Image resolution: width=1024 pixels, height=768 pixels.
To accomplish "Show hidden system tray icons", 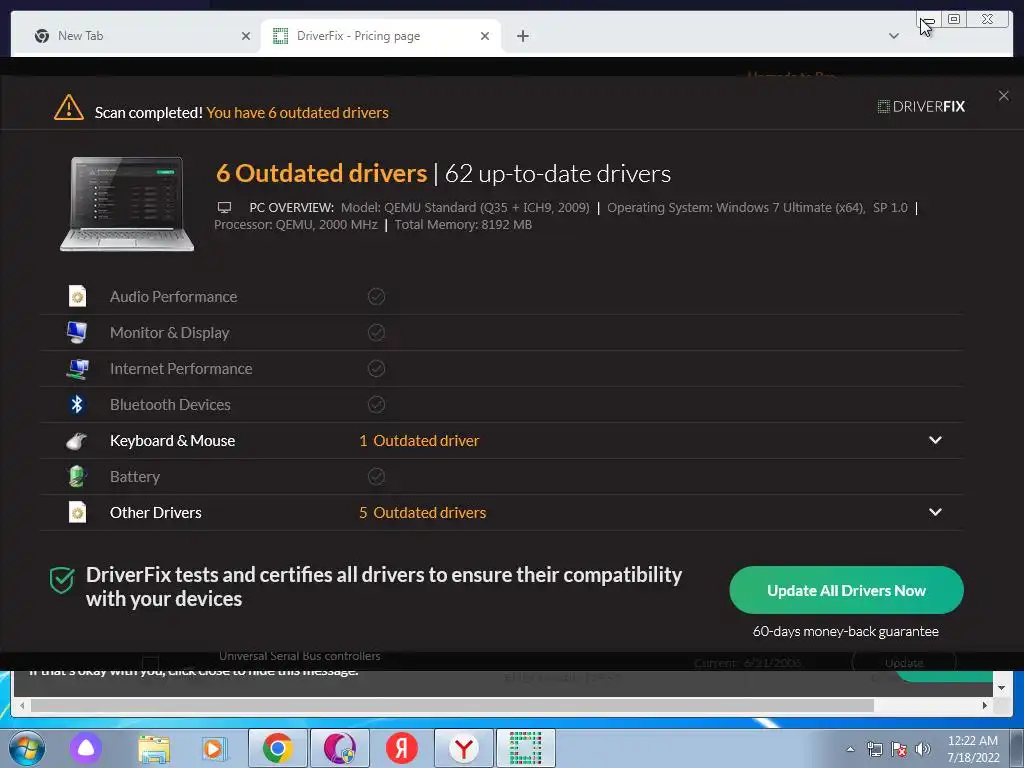I will tap(850, 749).
